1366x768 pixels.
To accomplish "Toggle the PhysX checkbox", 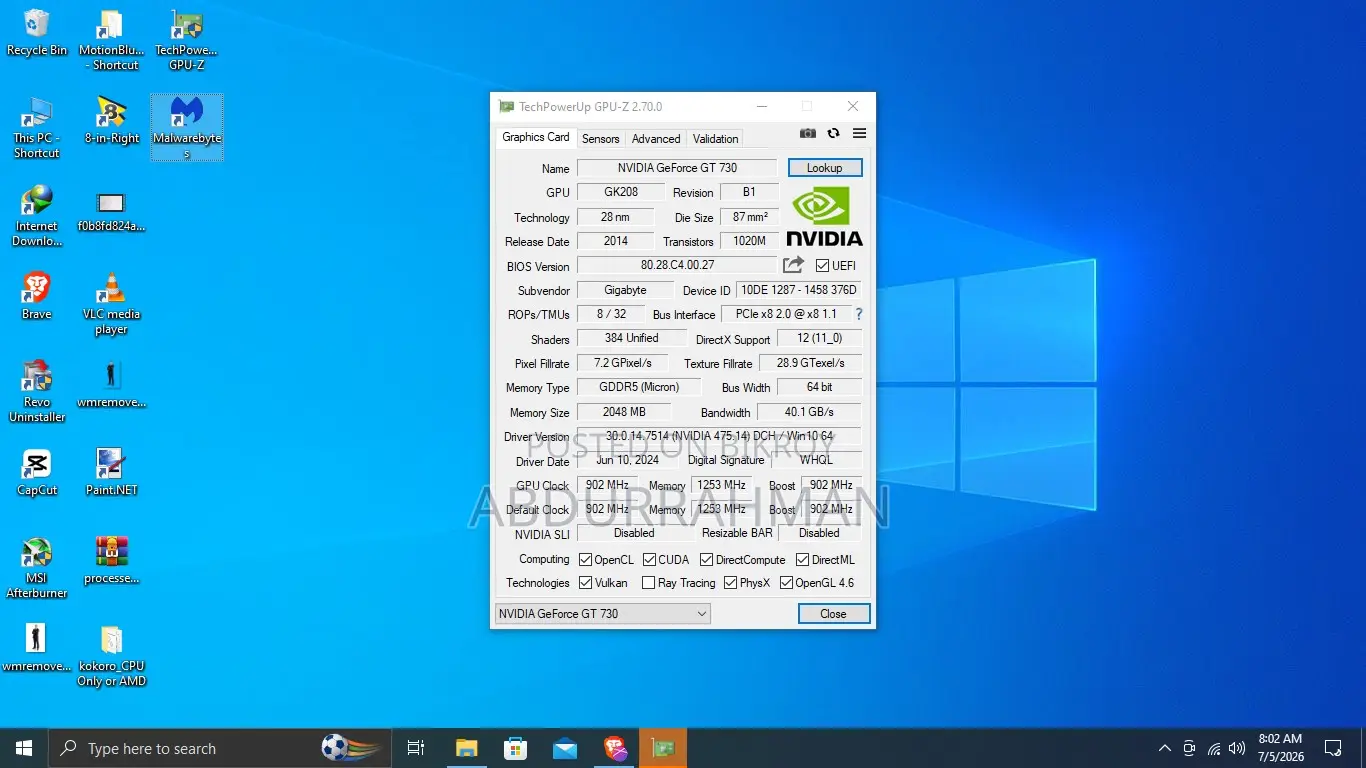I will tap(730, 583).
